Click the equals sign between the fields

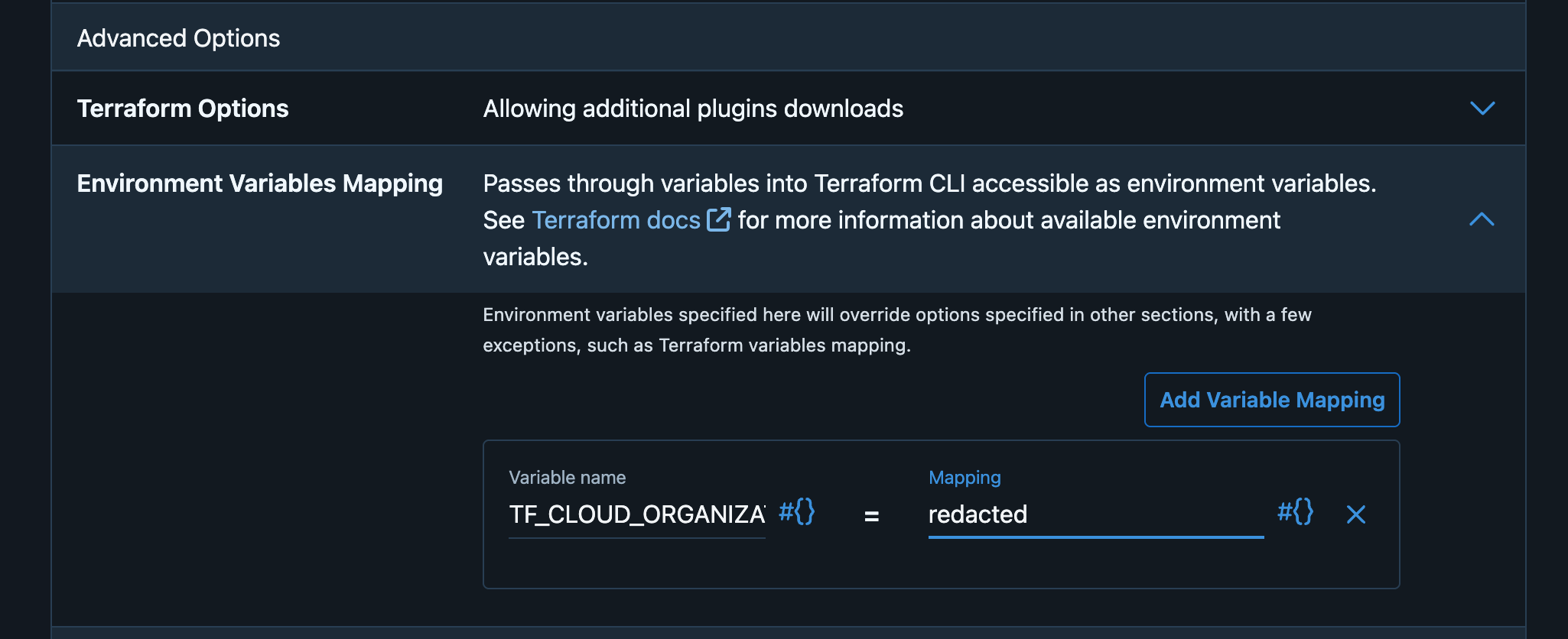pyautogui.click(x=871, y=516)
